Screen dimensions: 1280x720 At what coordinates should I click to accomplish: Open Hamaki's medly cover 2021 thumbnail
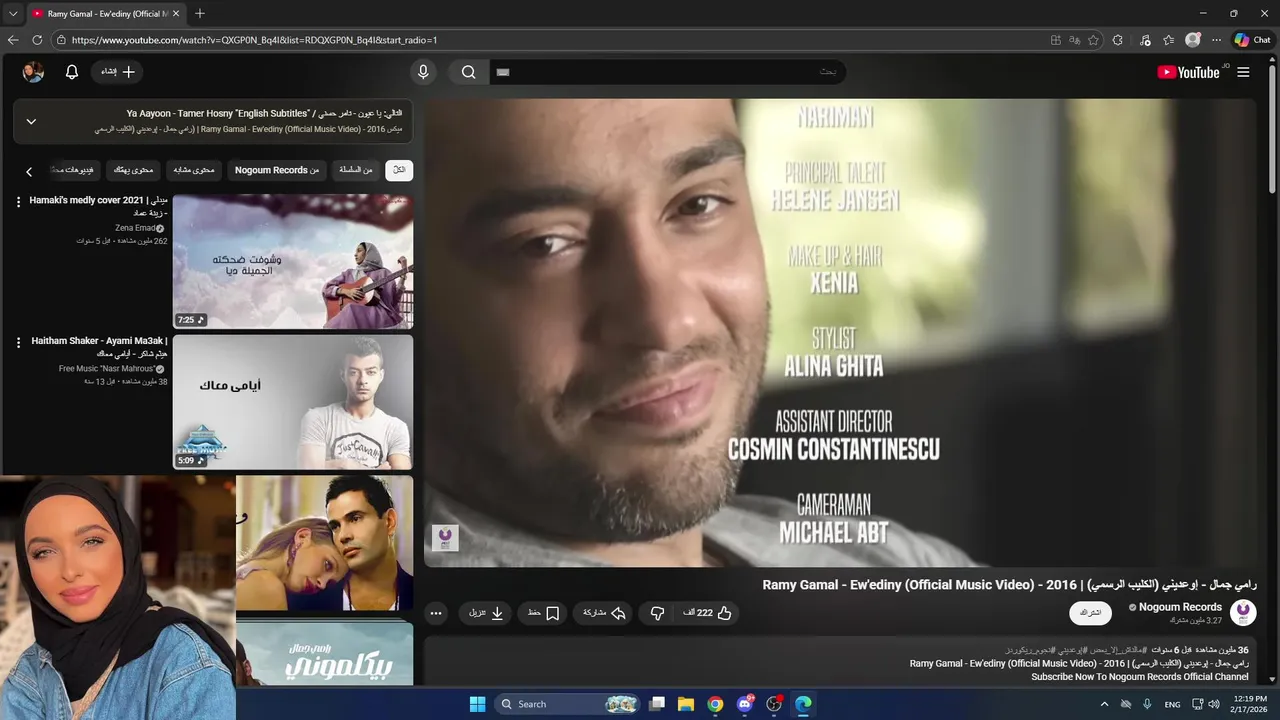tap(293, 262)
